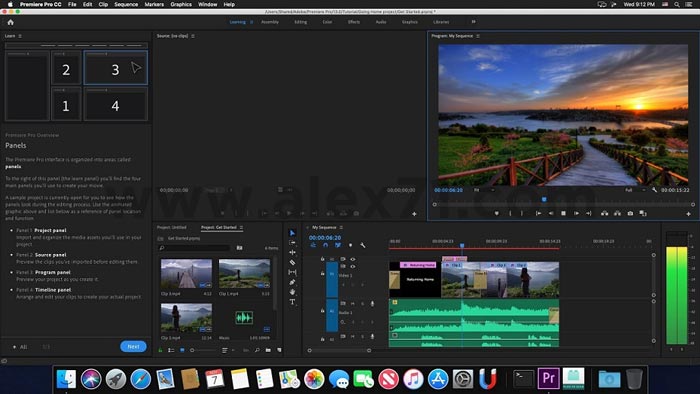Image resolution: width=700 pixels, height=394 pixels.
Task: Click Mark In in Program monitor
Action: [x=510, y=213]
